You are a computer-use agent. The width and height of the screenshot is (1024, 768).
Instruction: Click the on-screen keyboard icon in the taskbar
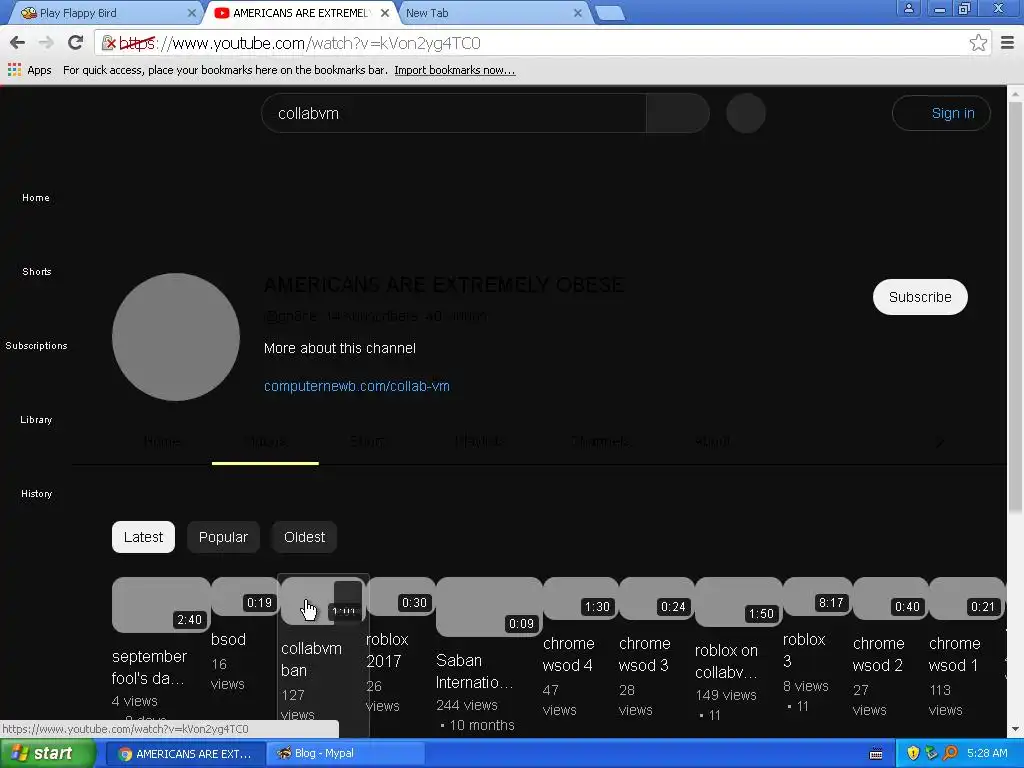click(876, 754)
